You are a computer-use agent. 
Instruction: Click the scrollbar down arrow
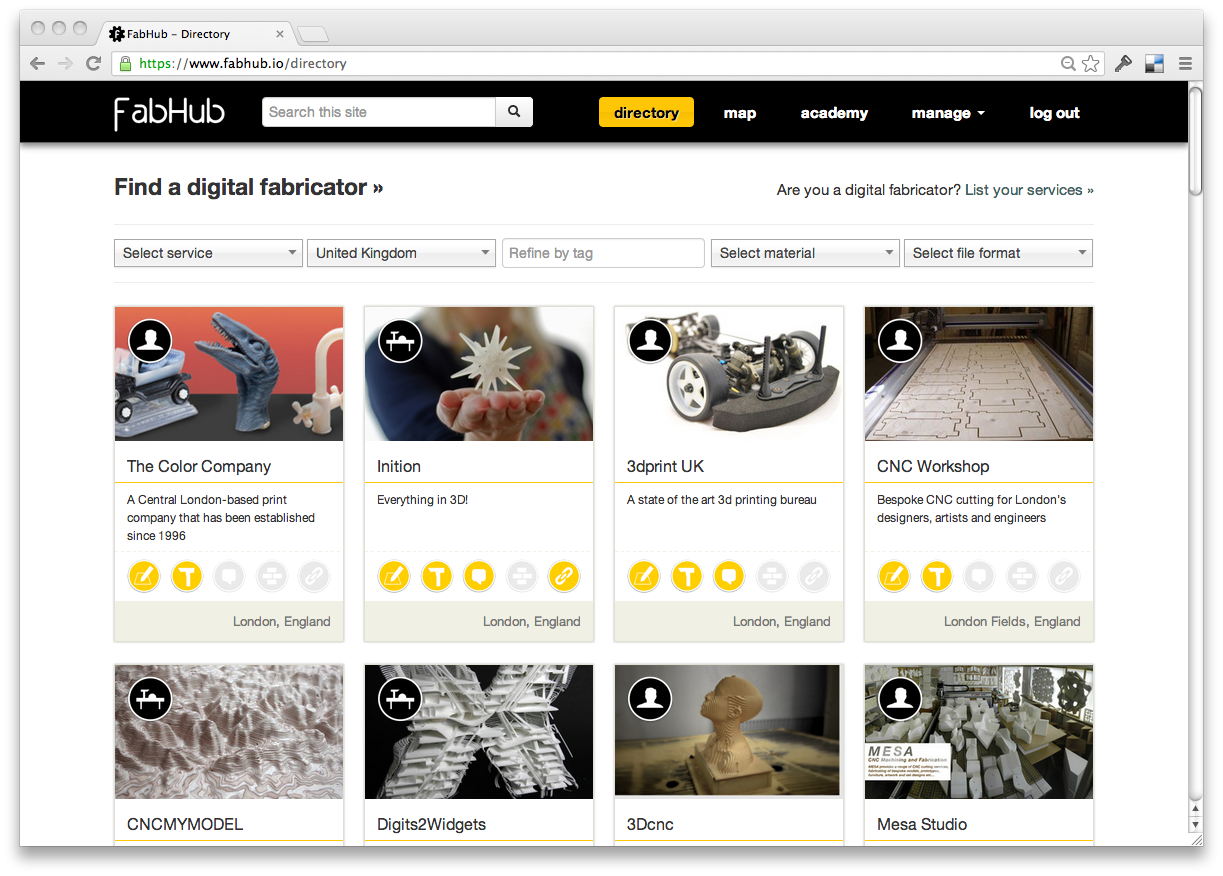tap(1195, 824)
